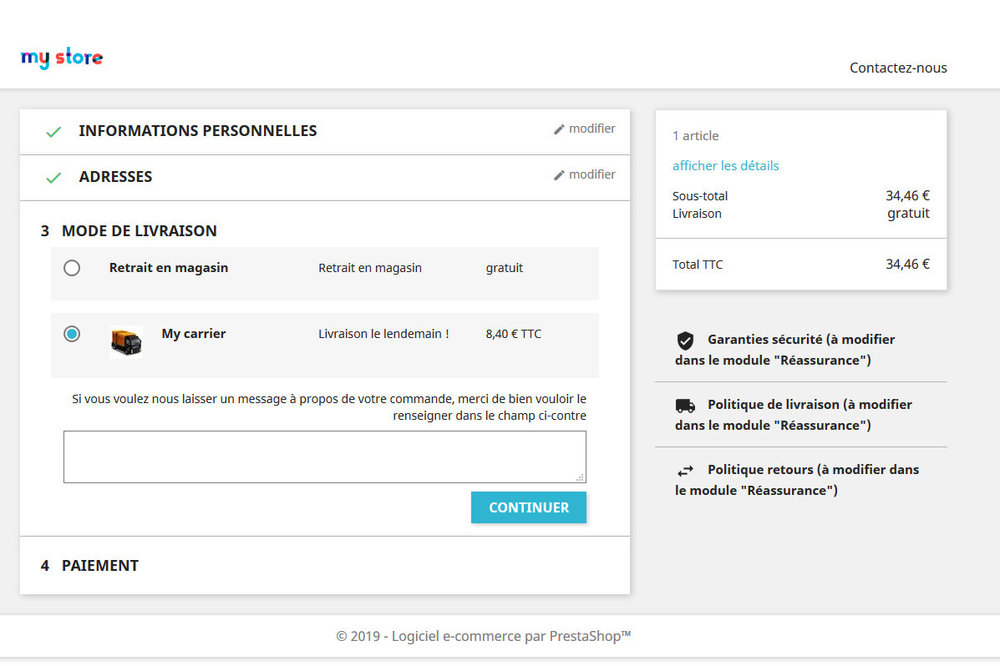Click the My Store logo
The image size is (1000, 666).
[62, 58]
